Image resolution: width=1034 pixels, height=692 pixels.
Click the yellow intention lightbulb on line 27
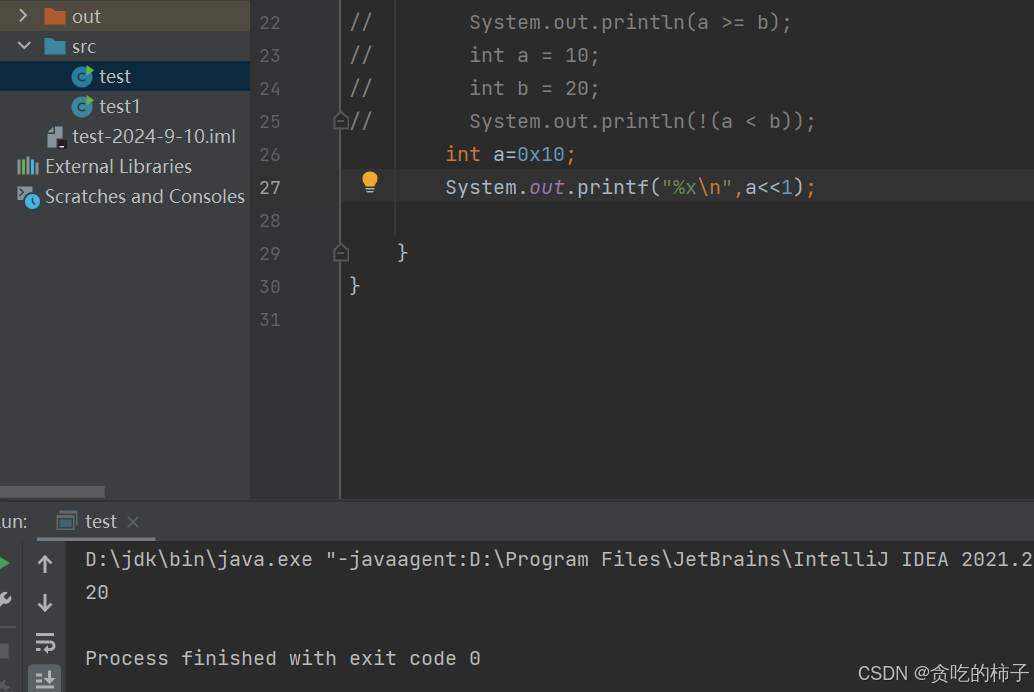[x=370, y=182]
